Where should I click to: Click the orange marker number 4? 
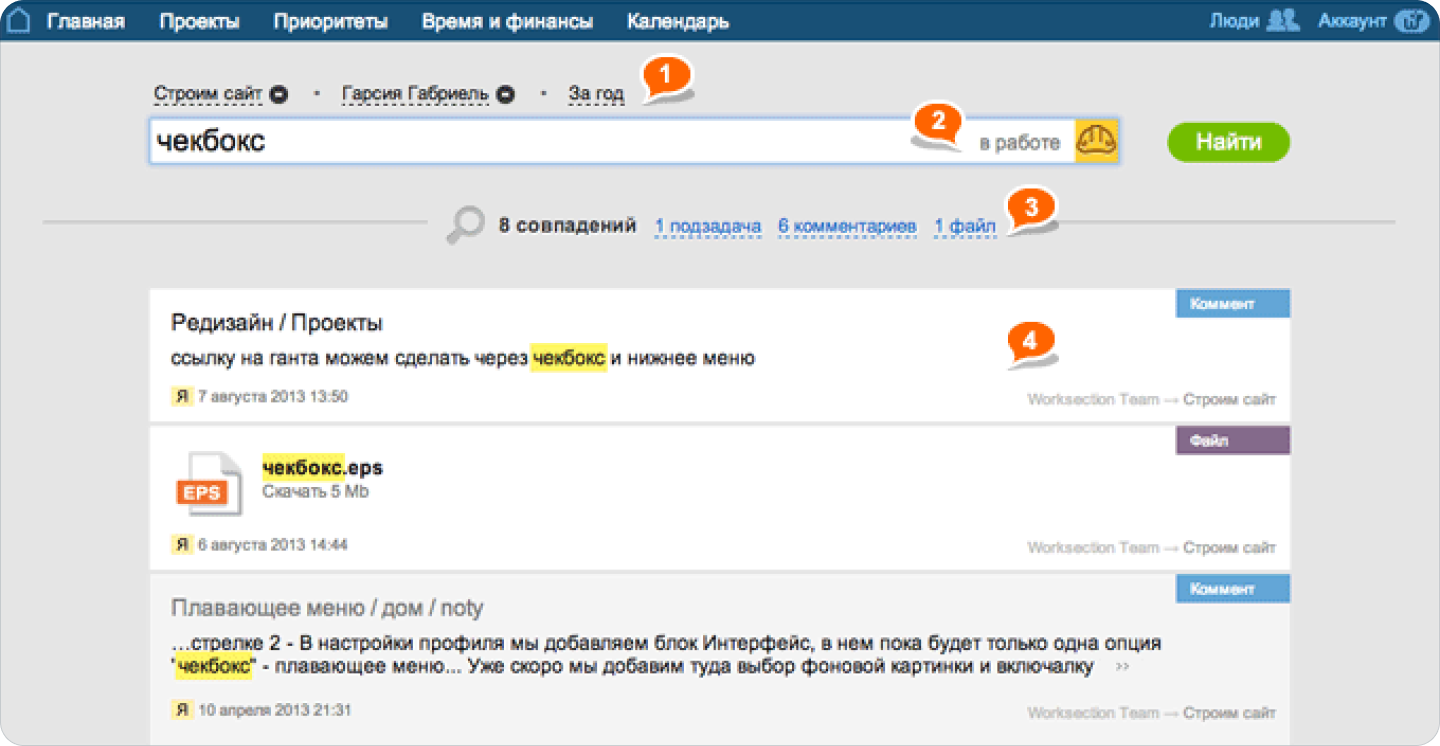1032,343
